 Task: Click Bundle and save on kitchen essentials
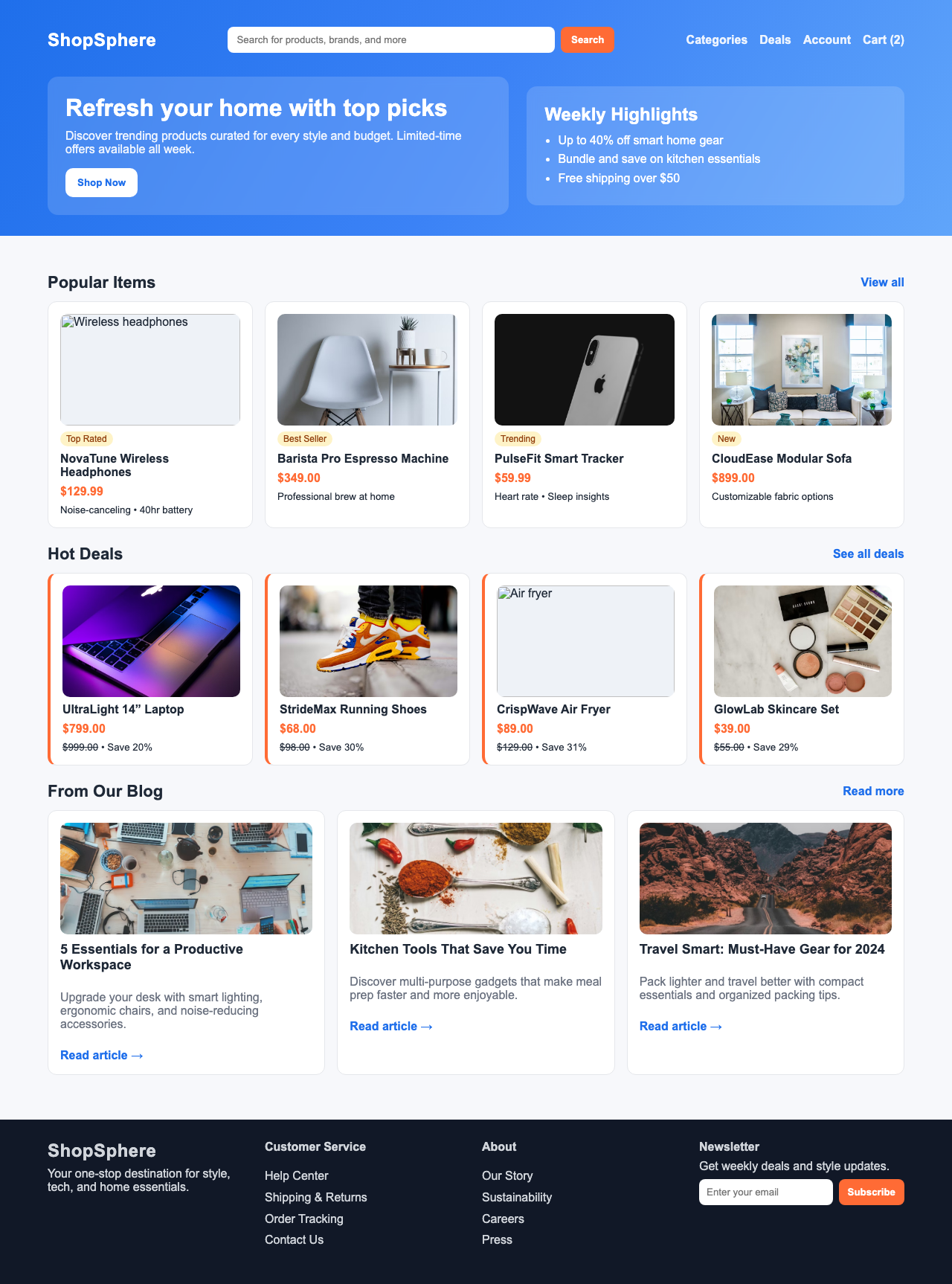[659, 159]
